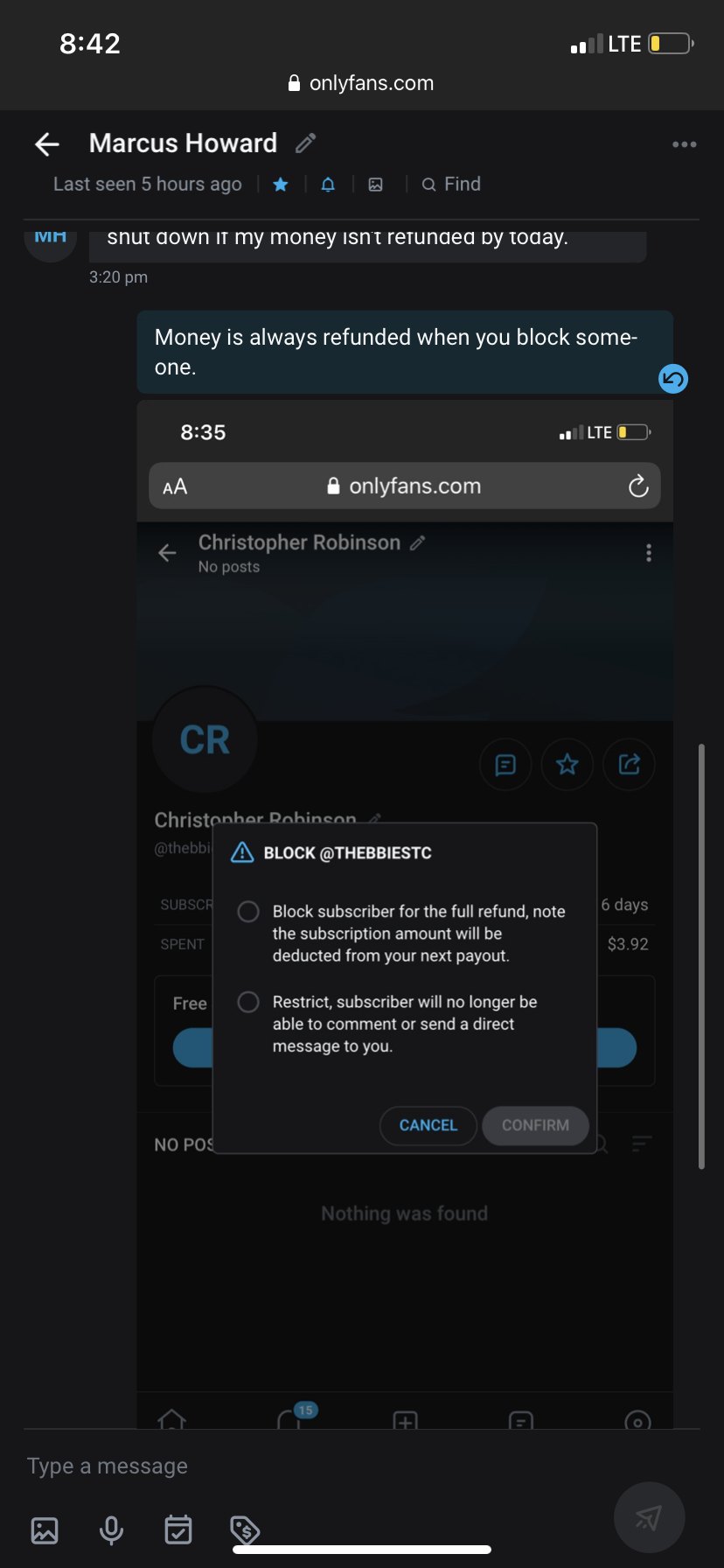The image size is (724, 1568).
Task: Search the chat using Find
Action: click(451, 184)
